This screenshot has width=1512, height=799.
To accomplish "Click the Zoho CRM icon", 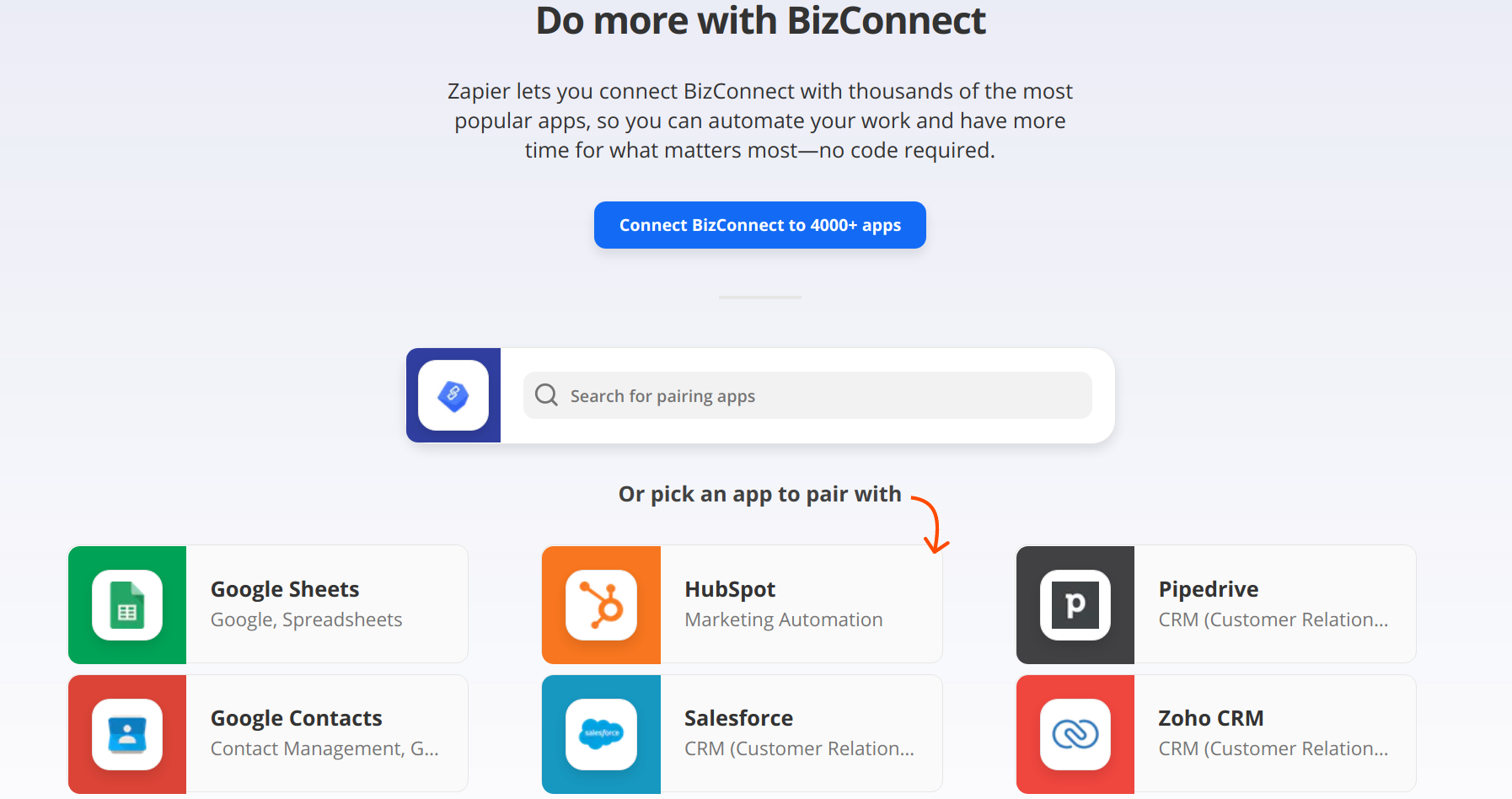I will 1075,733.
